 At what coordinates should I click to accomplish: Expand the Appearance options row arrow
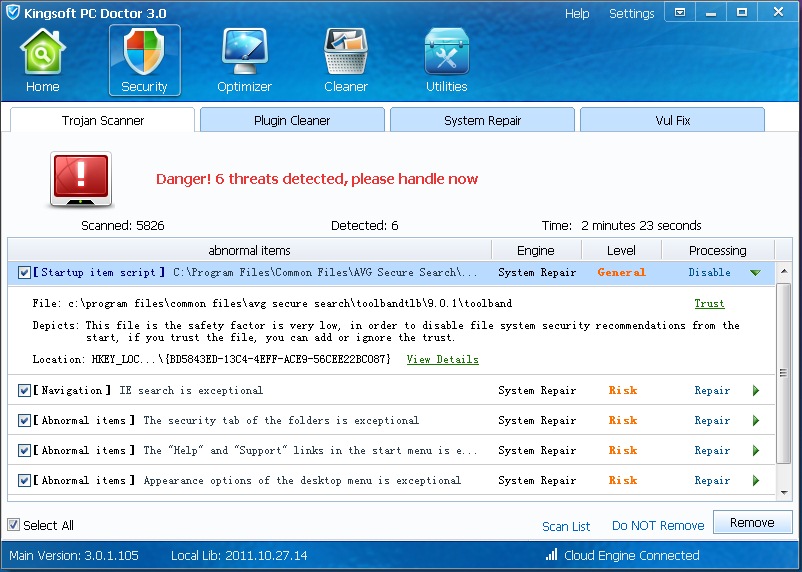click(756, 480)
